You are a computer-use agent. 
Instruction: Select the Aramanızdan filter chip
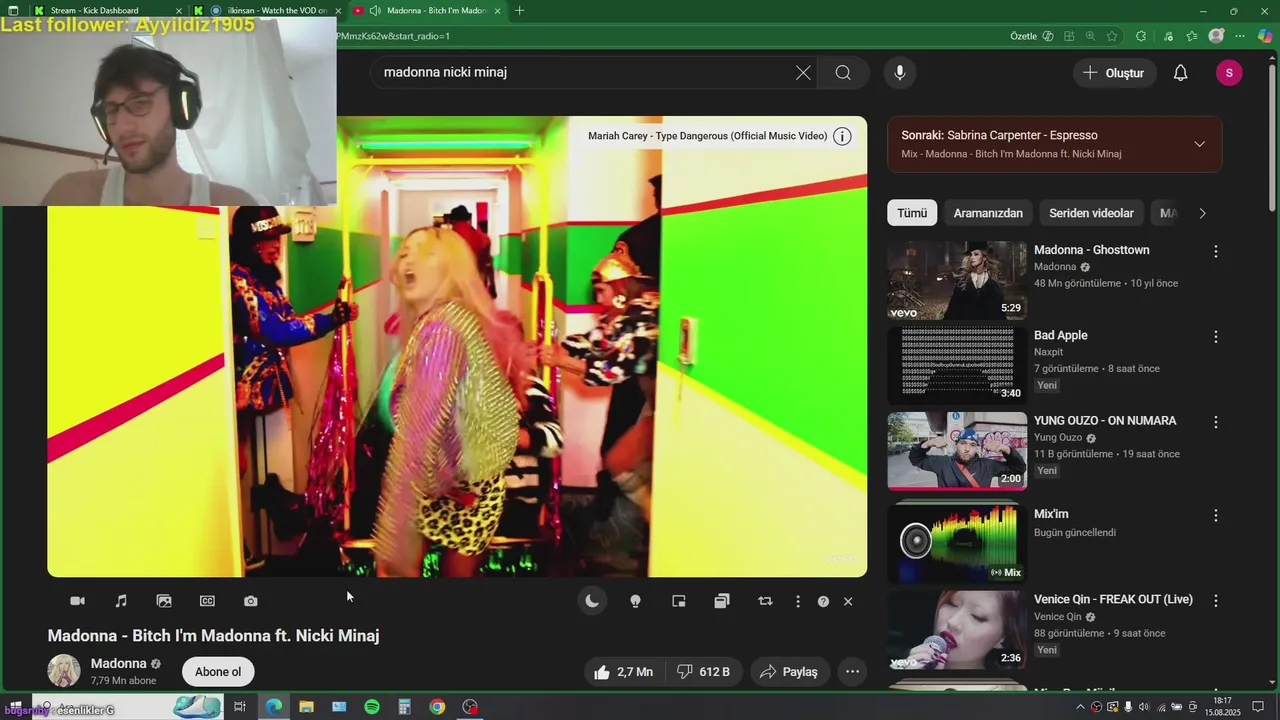tap(988, 213)
